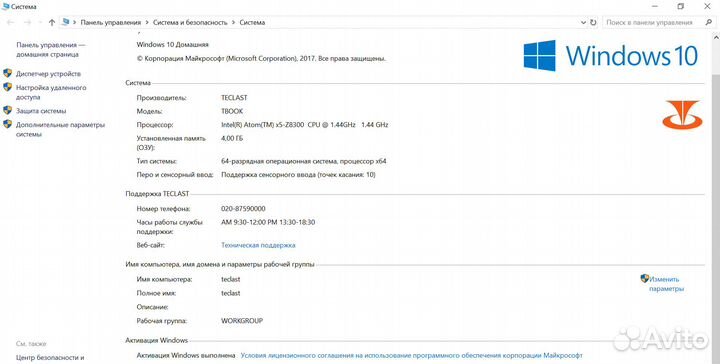This screenshot has width=720, height=364.
Task: Click the orange Teclast manufacturer logo
Action: [682, 114]
